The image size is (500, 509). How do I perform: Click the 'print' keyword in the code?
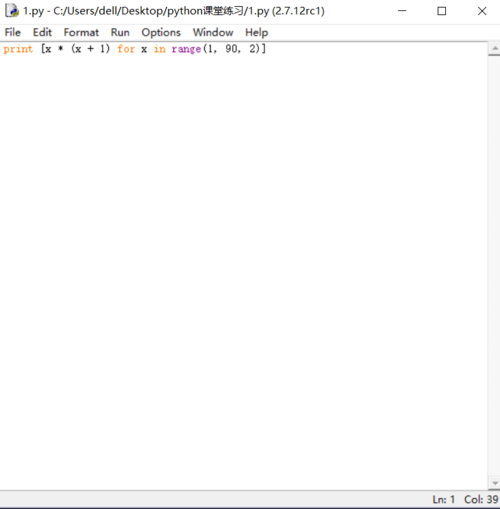pos(18,49)
